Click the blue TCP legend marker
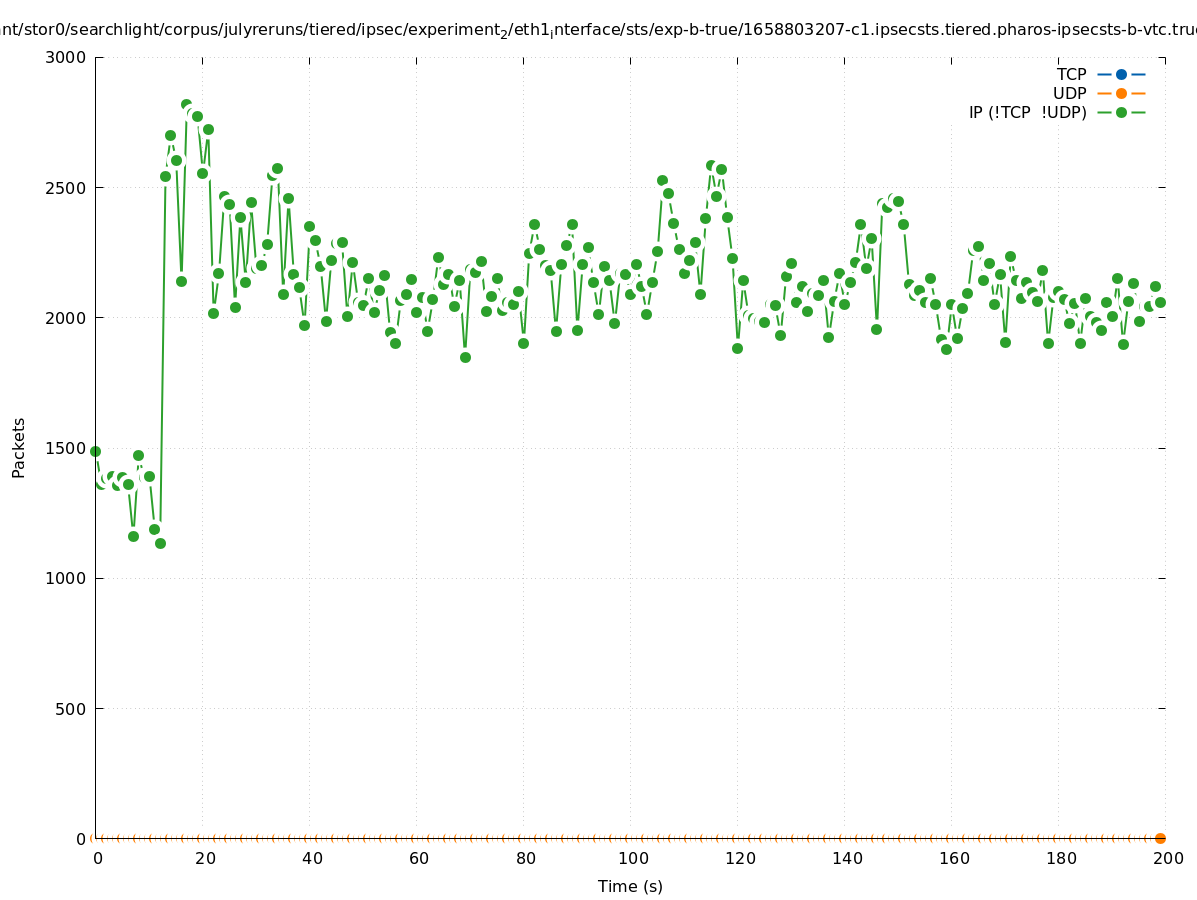This screenshot has height=900, width=1197. click(x=1121, y=74)
